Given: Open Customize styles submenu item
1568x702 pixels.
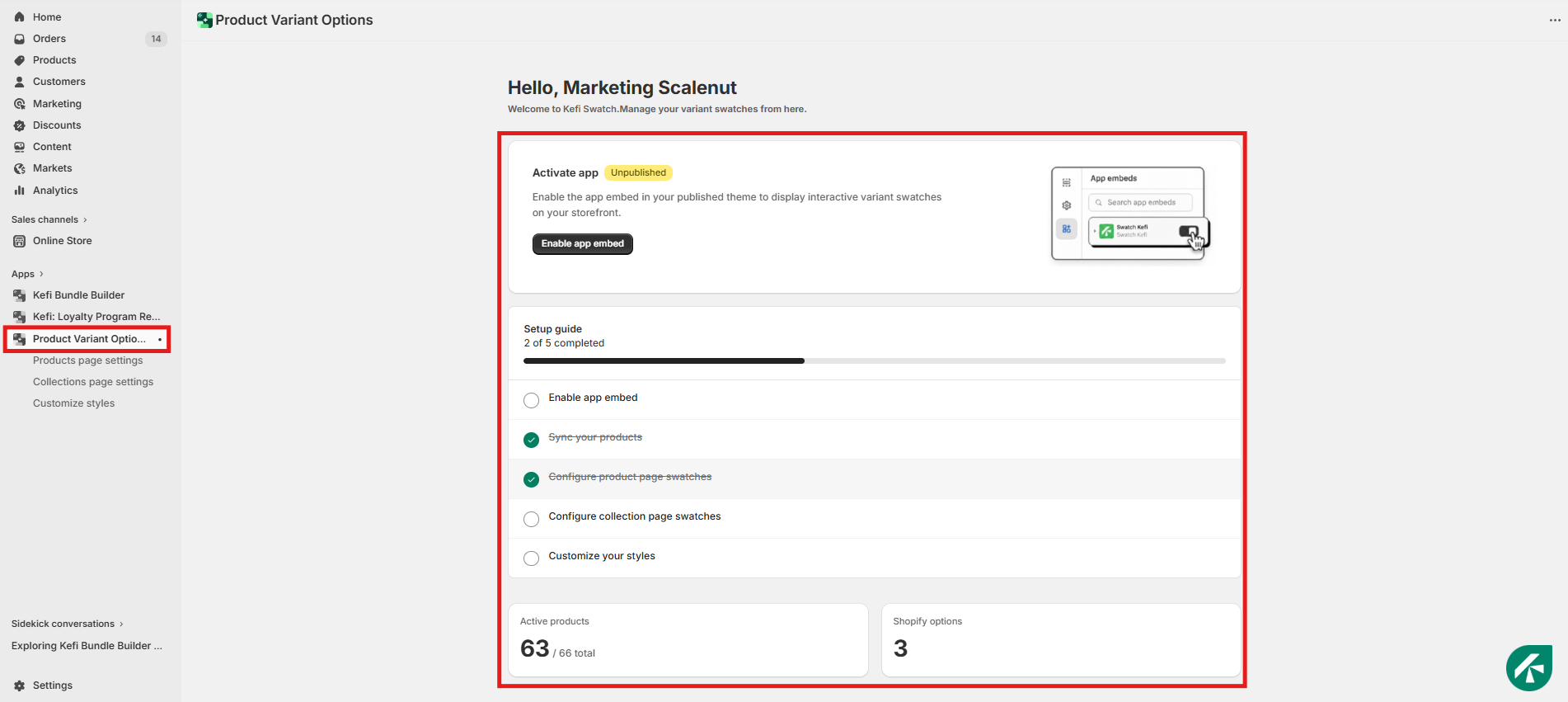Looking at the screenshot, I should [x=73, y=403].
